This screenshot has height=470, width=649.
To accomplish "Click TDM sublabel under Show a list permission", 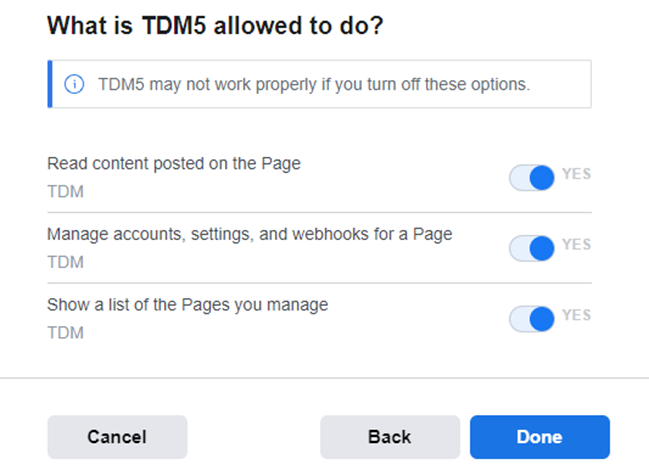I will click(x=65, y=332).
